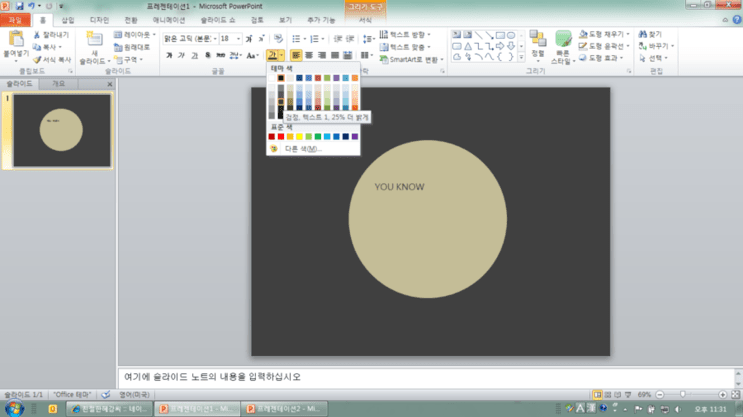Click the Increase Font Size icon
This screenshot has height=417, width=743.
click(249, 39)
